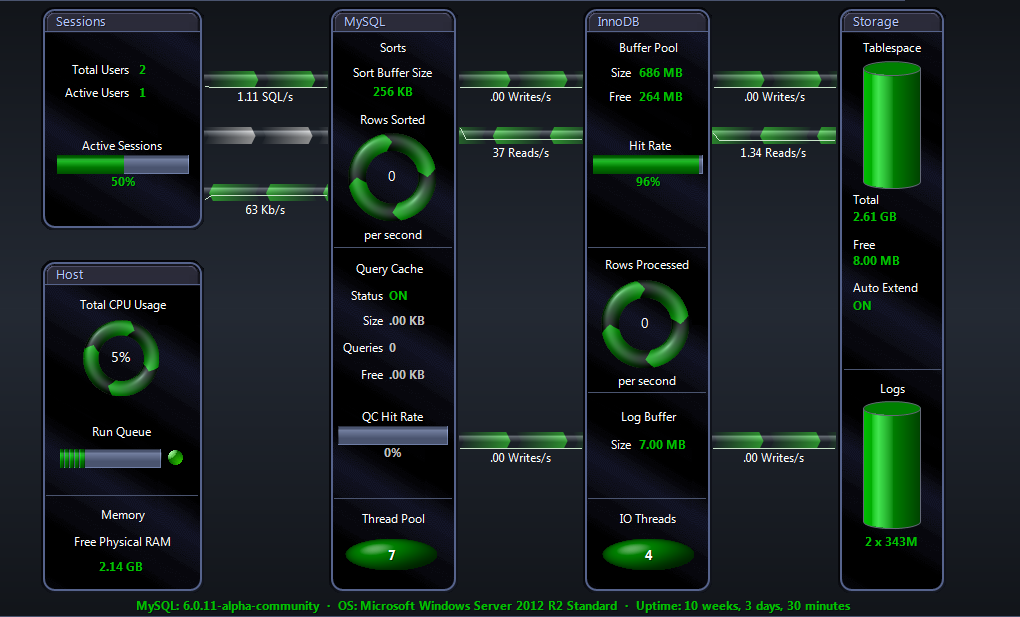1020x617 pixels.
Task: Click the 37 Reads/s flow arrow
Action: click(x=520, y=135)
